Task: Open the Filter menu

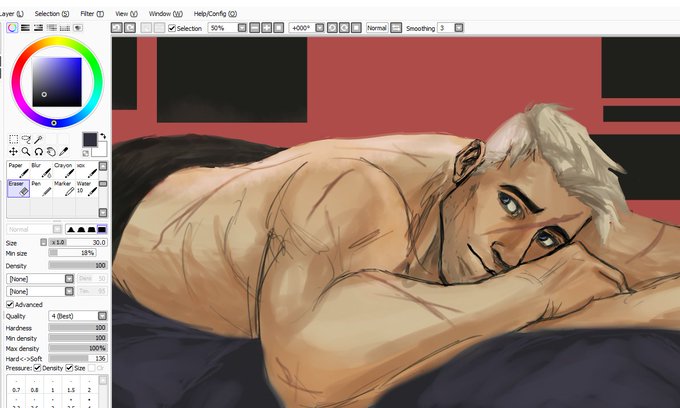Action: click(92, 14)
